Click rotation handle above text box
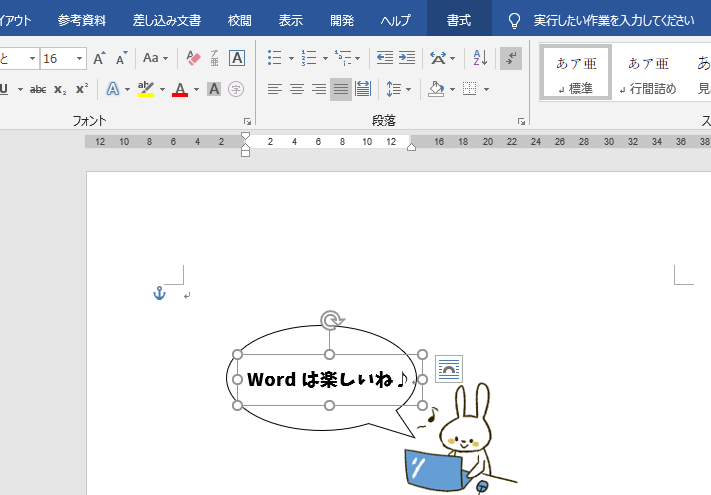Image resolution: width=711 pixels, height=495 pixels. click(331, 320)
